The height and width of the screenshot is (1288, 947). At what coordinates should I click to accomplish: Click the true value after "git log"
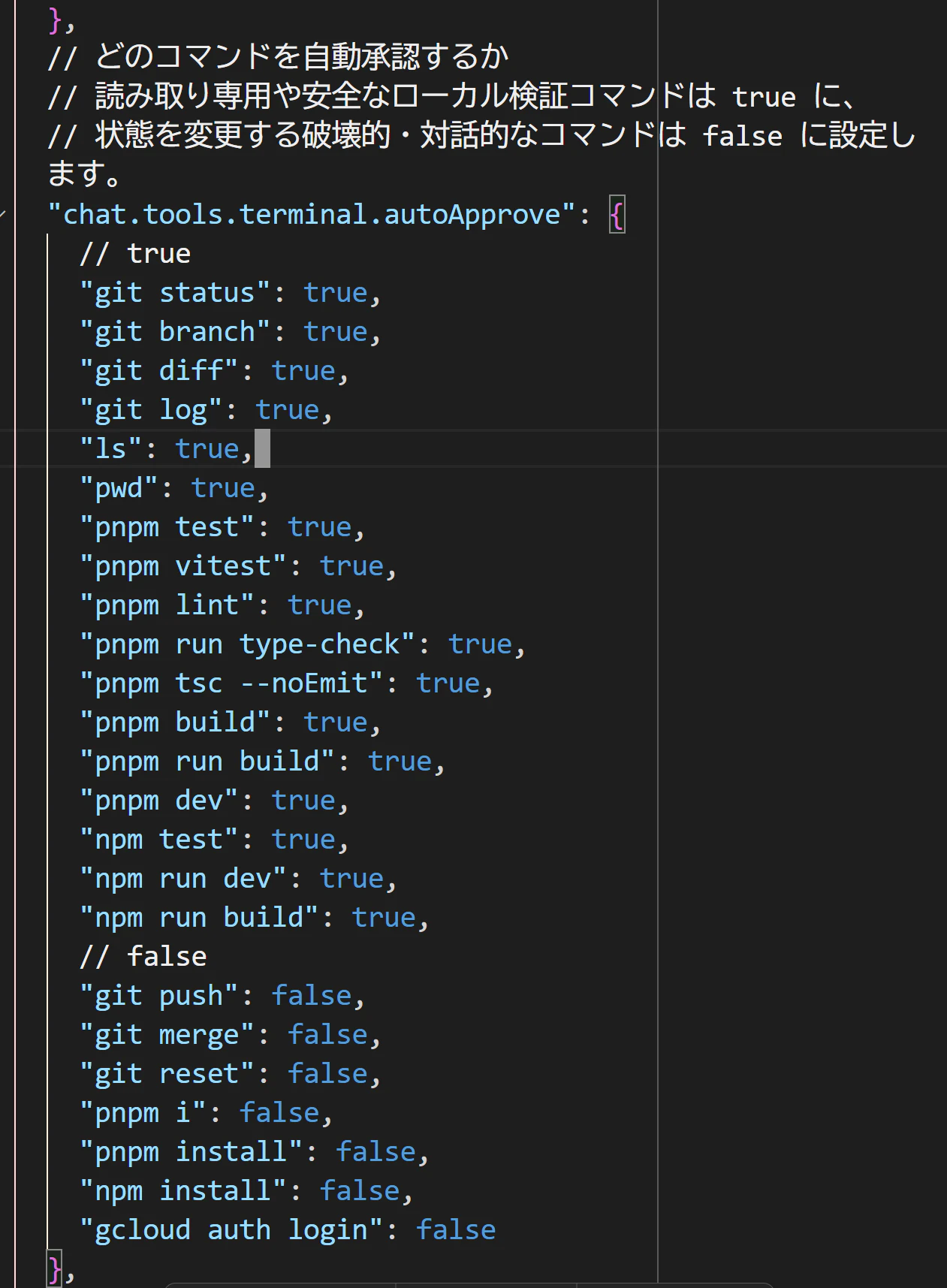pyautogui.click(x=287, y=411)
